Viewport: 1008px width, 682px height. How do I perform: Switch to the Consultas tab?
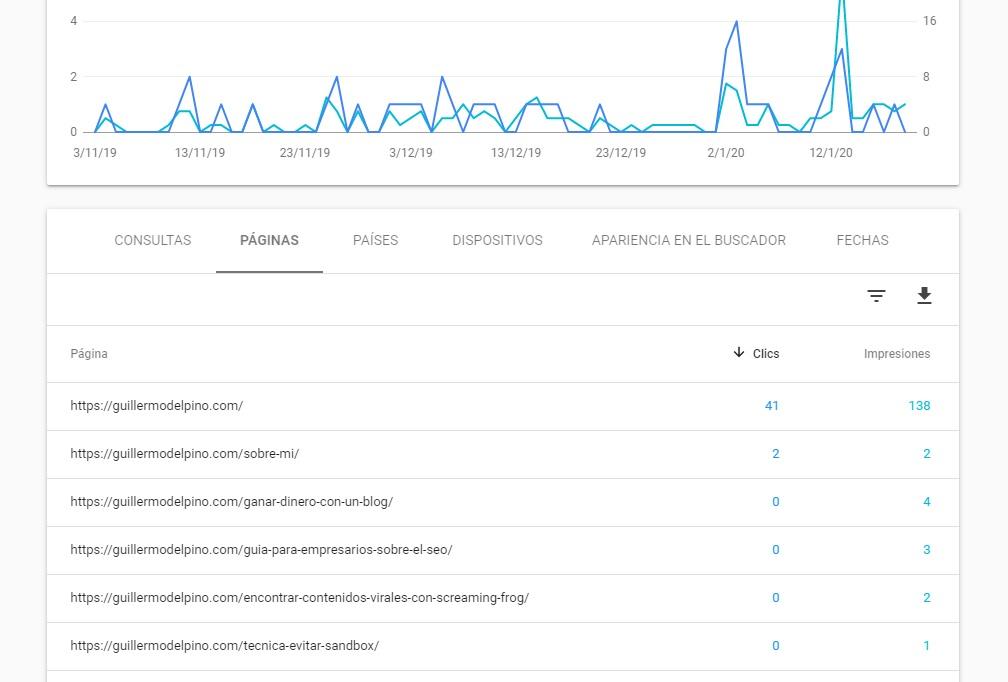(152, 240)
